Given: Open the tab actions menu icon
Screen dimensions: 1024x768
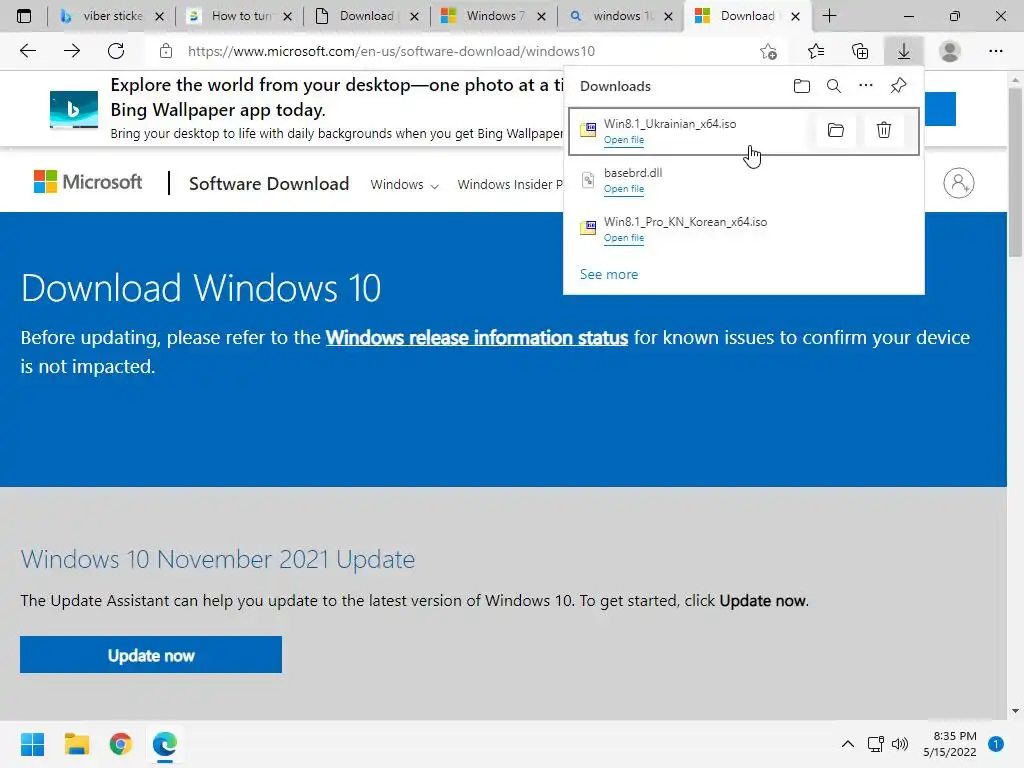Looking at the screenshot, I should click(x=24, y=16).
